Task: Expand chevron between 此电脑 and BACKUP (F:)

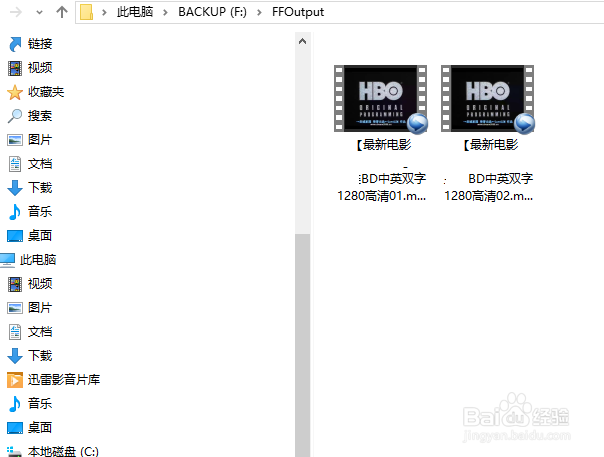Action: [165, 12]
